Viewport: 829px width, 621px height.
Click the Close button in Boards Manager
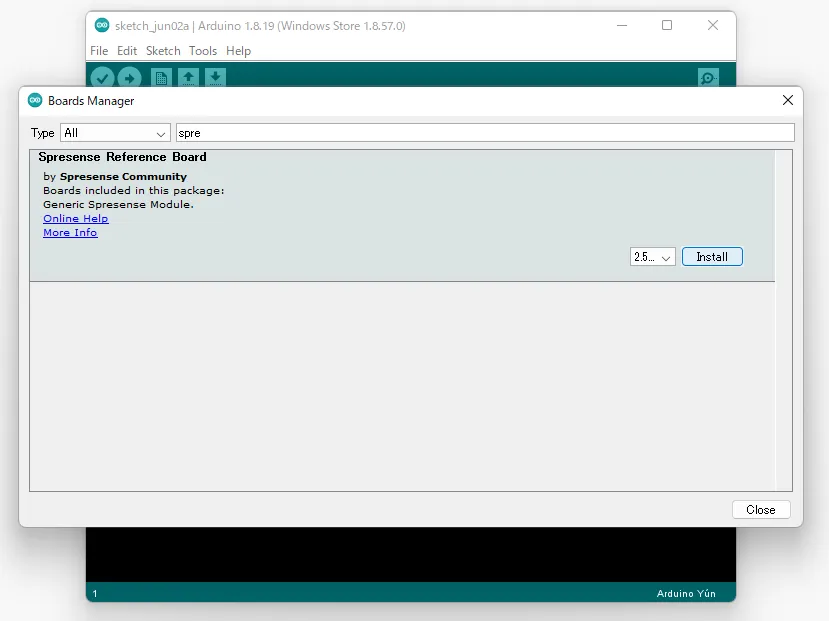[761, 509]
